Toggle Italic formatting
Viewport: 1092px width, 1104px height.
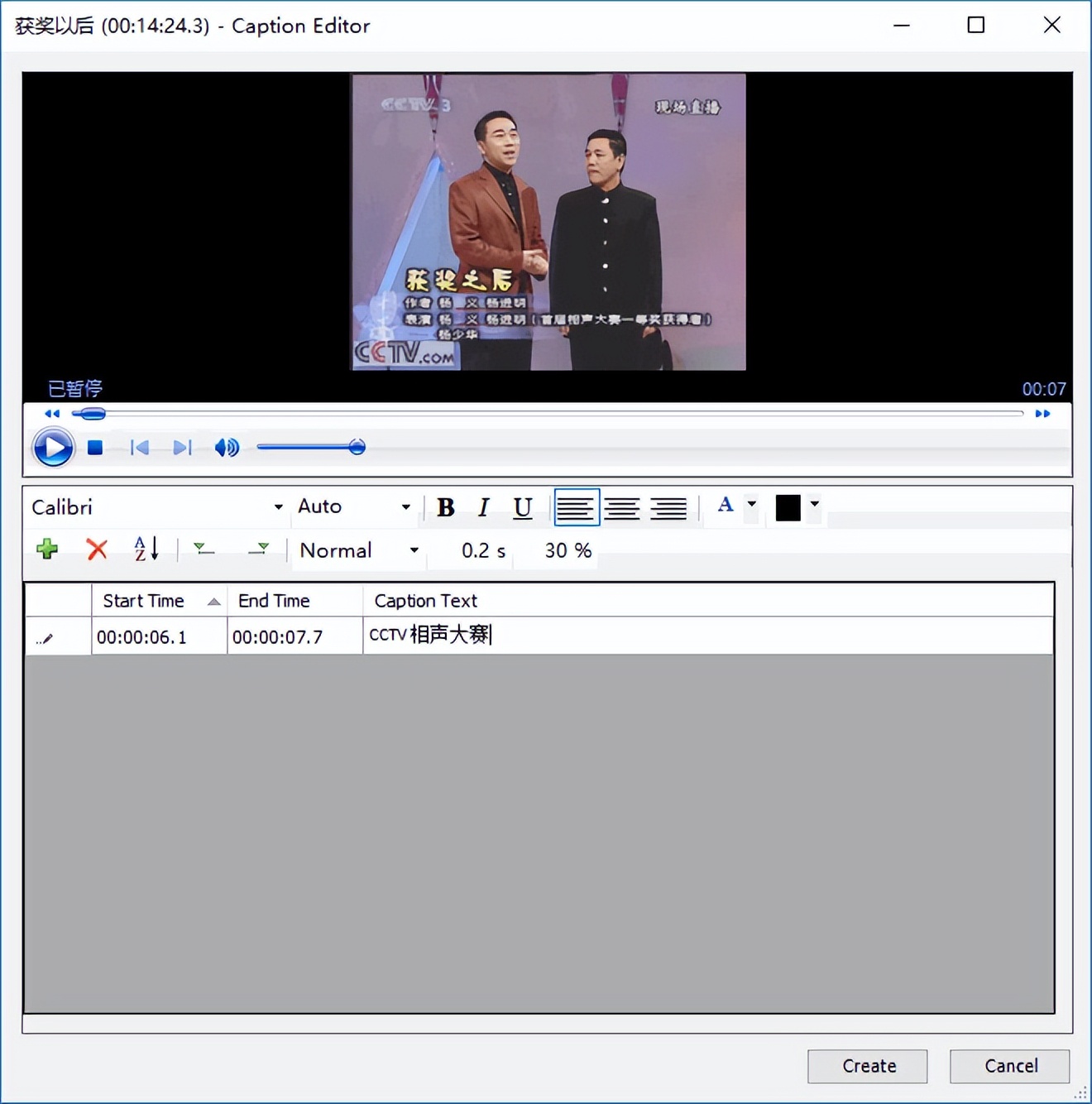484,507
